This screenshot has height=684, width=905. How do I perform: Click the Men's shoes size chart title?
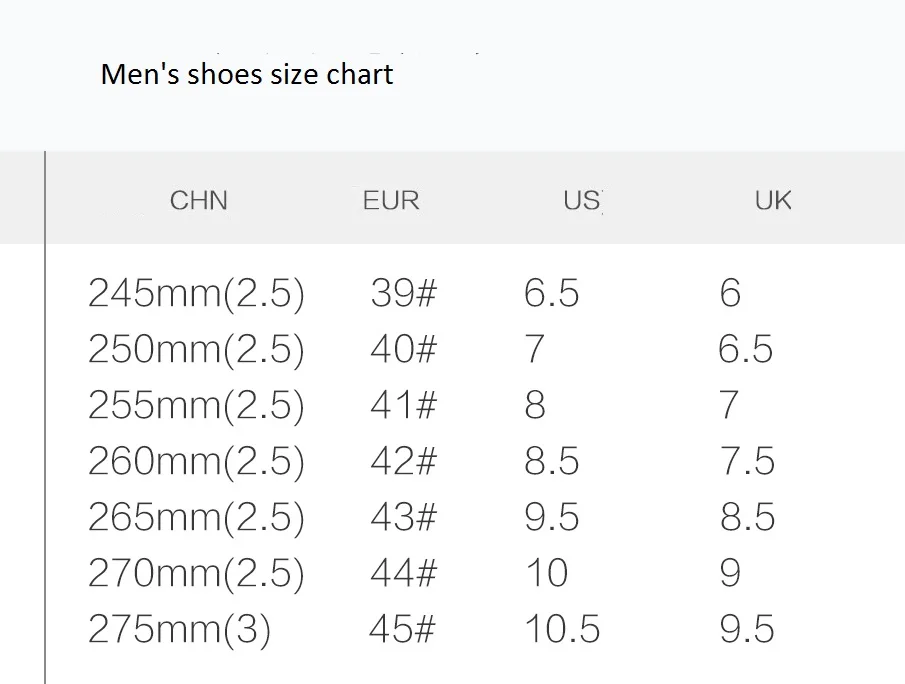[x=247, y=74]
